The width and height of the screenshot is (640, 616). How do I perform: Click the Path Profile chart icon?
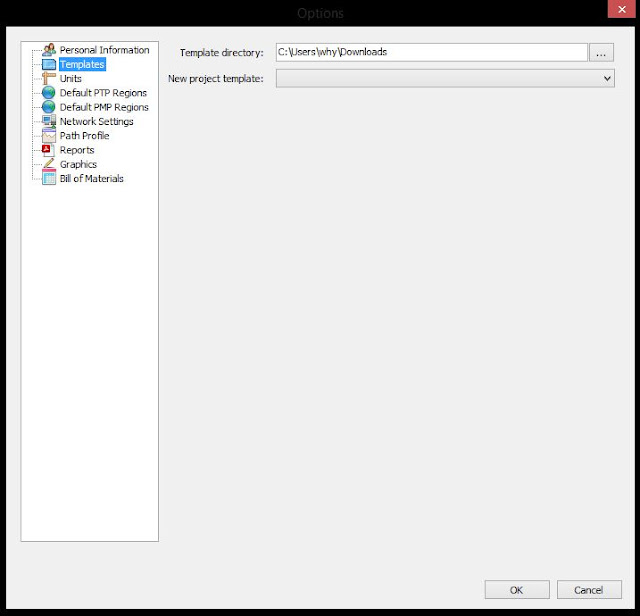click(x=49, y=136)
